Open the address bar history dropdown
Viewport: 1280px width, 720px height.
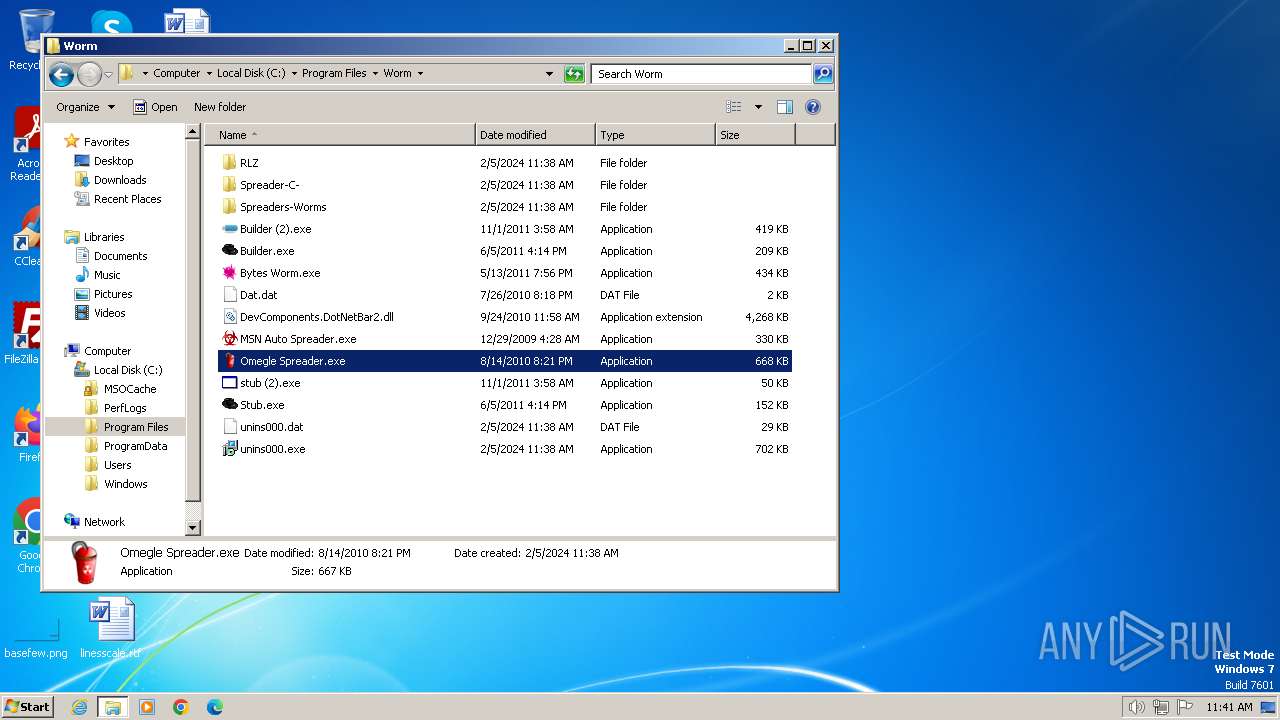click(x=549, y=74)
